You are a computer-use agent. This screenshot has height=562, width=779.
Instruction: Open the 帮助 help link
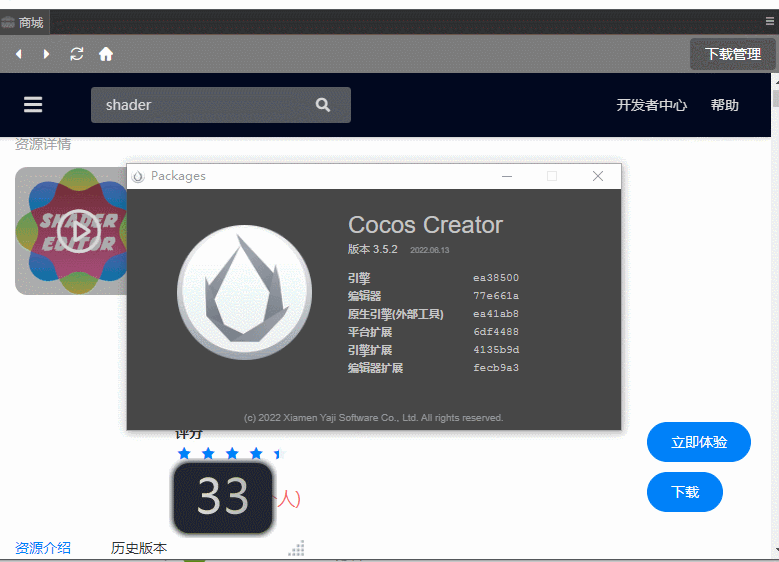[x=724, y=105]
